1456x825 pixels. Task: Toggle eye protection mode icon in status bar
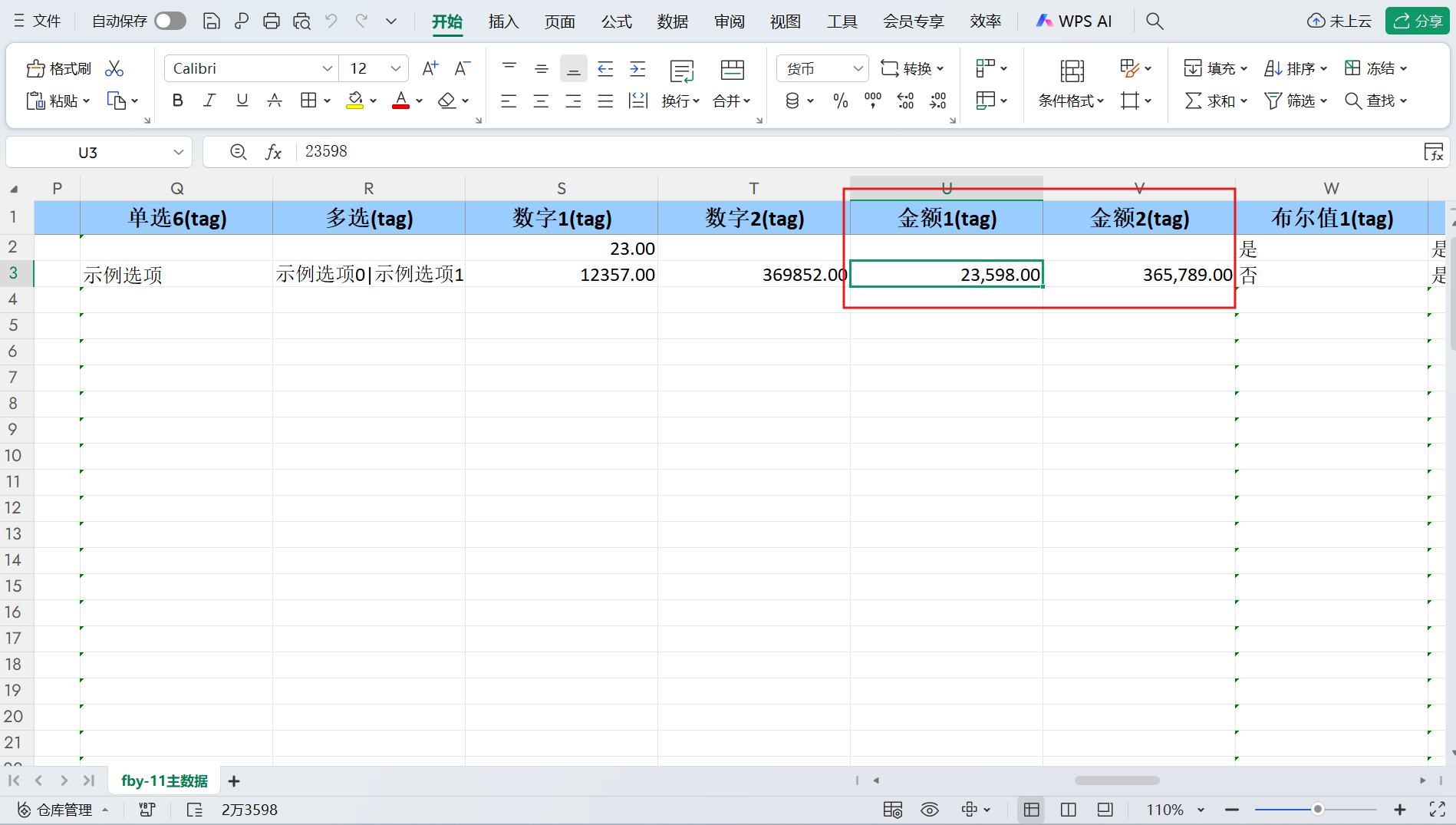tap(930, 810)
